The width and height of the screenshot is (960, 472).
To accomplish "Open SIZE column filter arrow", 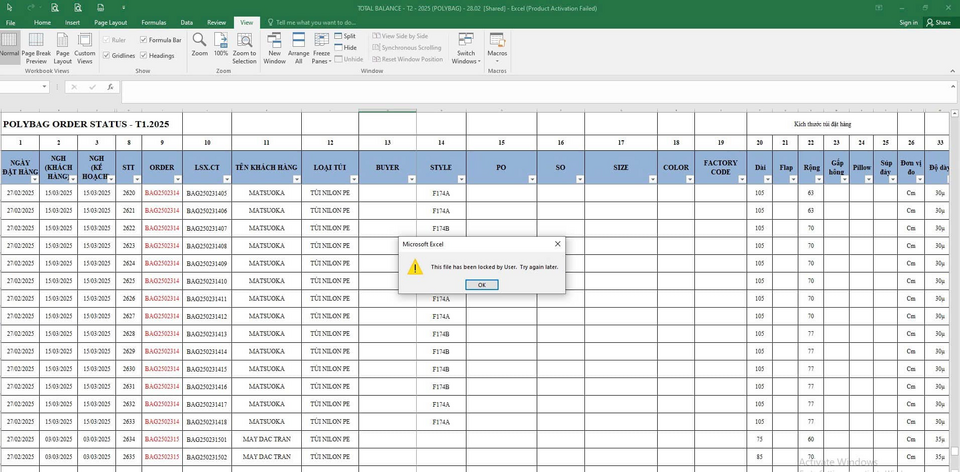I will coord(653,179).
